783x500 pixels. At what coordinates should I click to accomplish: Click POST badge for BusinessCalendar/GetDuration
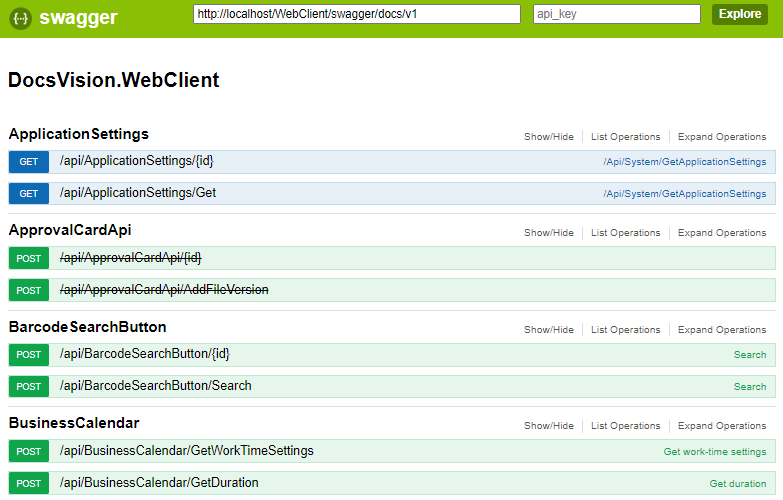(x=29, y=483)
